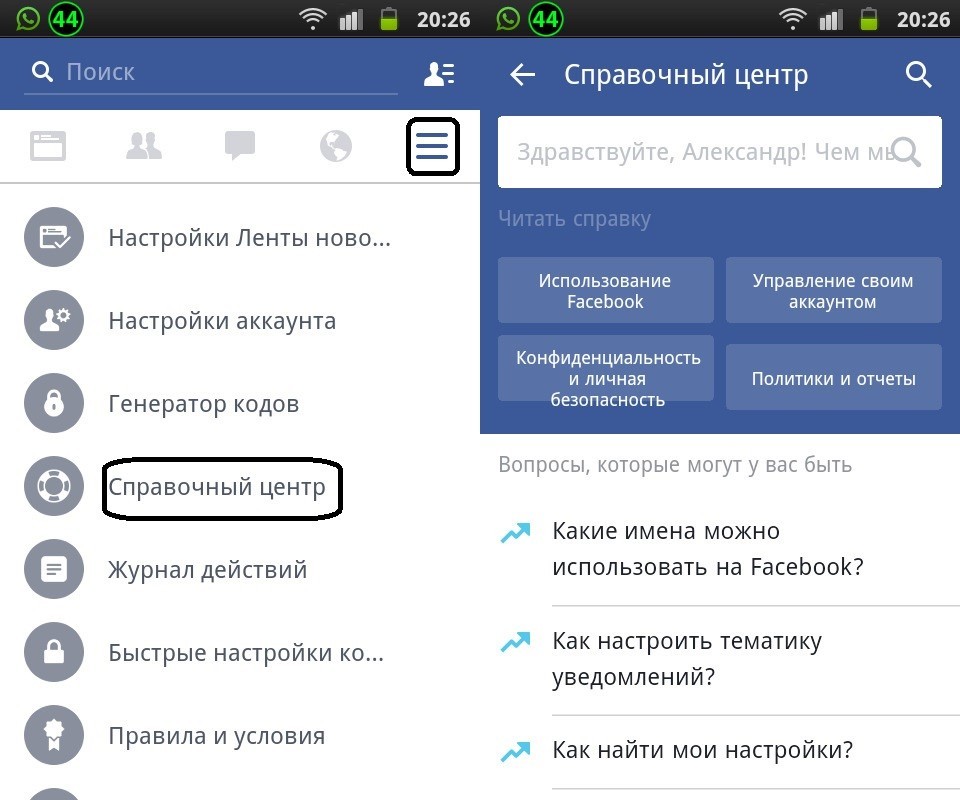Switch to the News Feed tab icon
Viewport: 960px width, 800px height.
48,146
